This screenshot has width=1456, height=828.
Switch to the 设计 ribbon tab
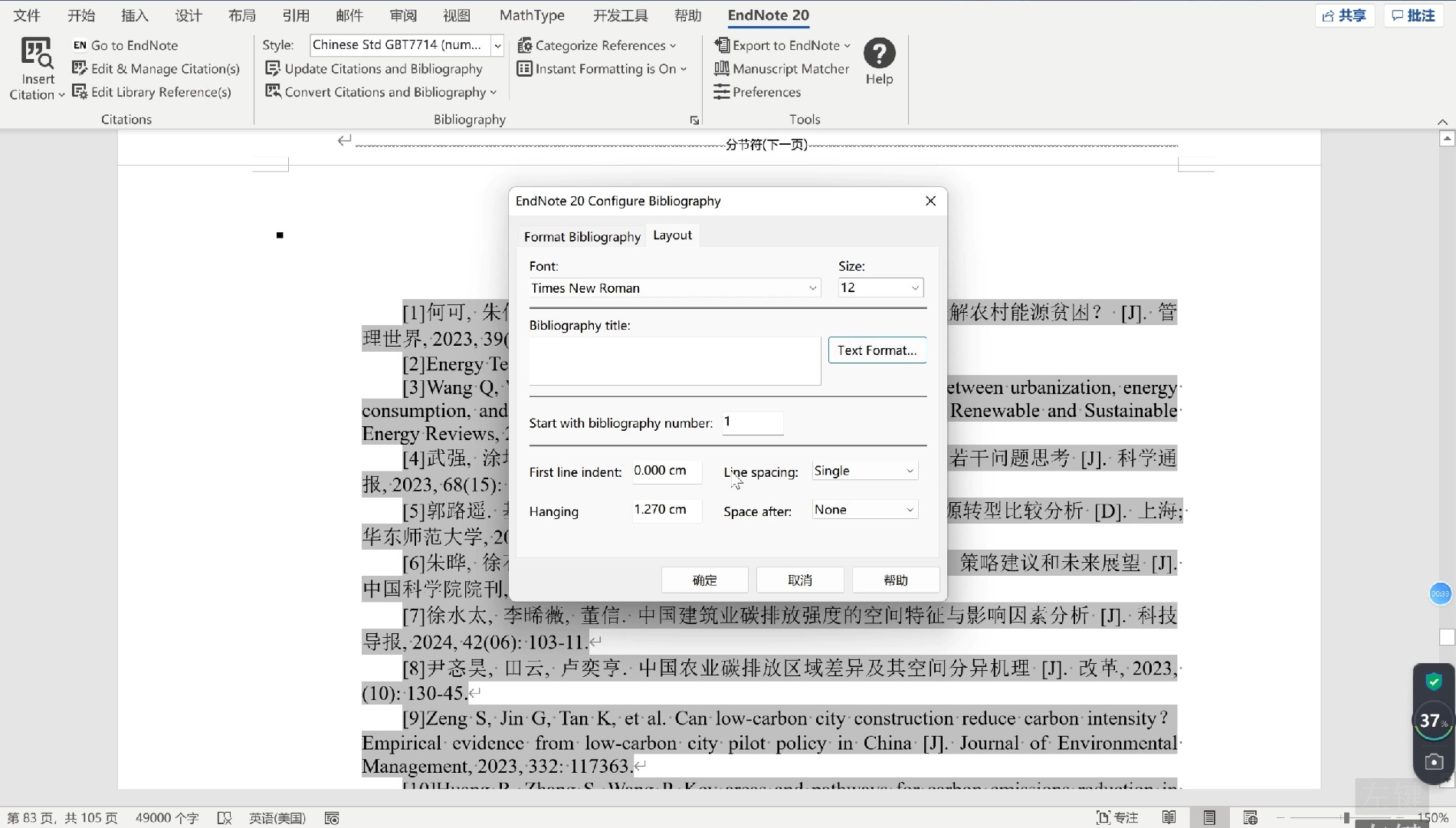tap(188, 15)
